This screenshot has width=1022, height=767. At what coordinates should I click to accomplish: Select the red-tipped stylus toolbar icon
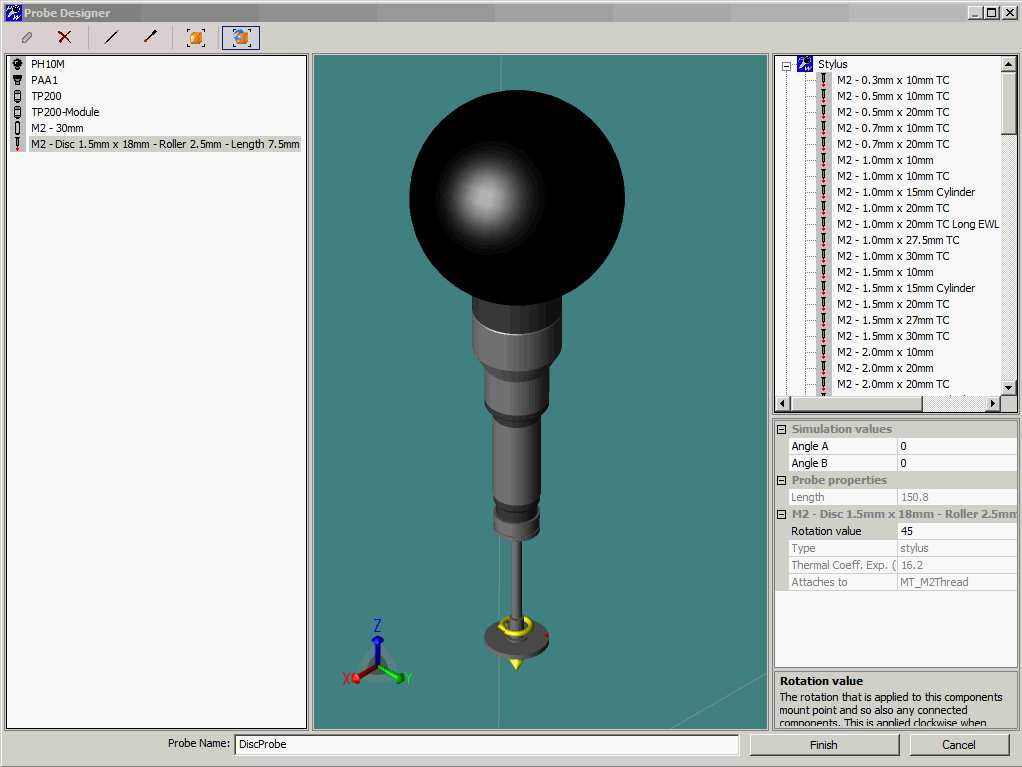(x=151, y=37)
